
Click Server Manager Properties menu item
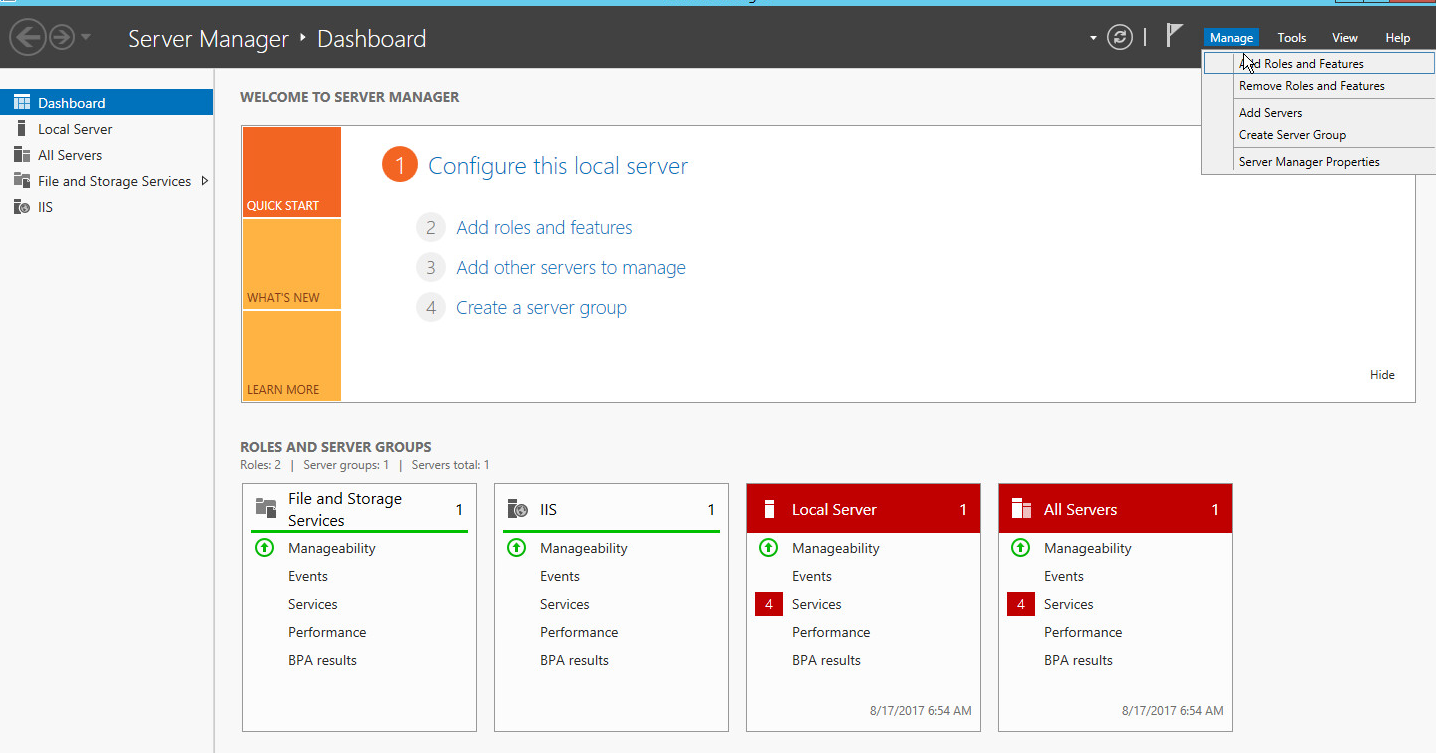(1308, 162)
